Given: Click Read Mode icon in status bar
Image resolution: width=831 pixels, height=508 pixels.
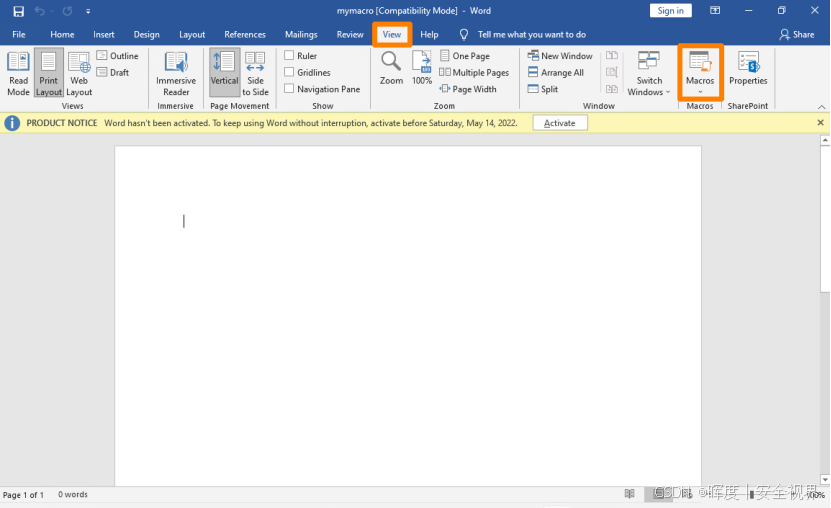Looking at the screenshot, I should pyautogui.click(x=630, y=494).
